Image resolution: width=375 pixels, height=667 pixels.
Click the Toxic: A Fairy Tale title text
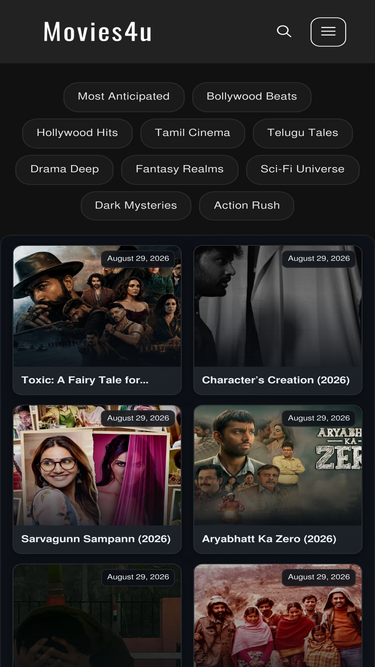tap(85, 380)
